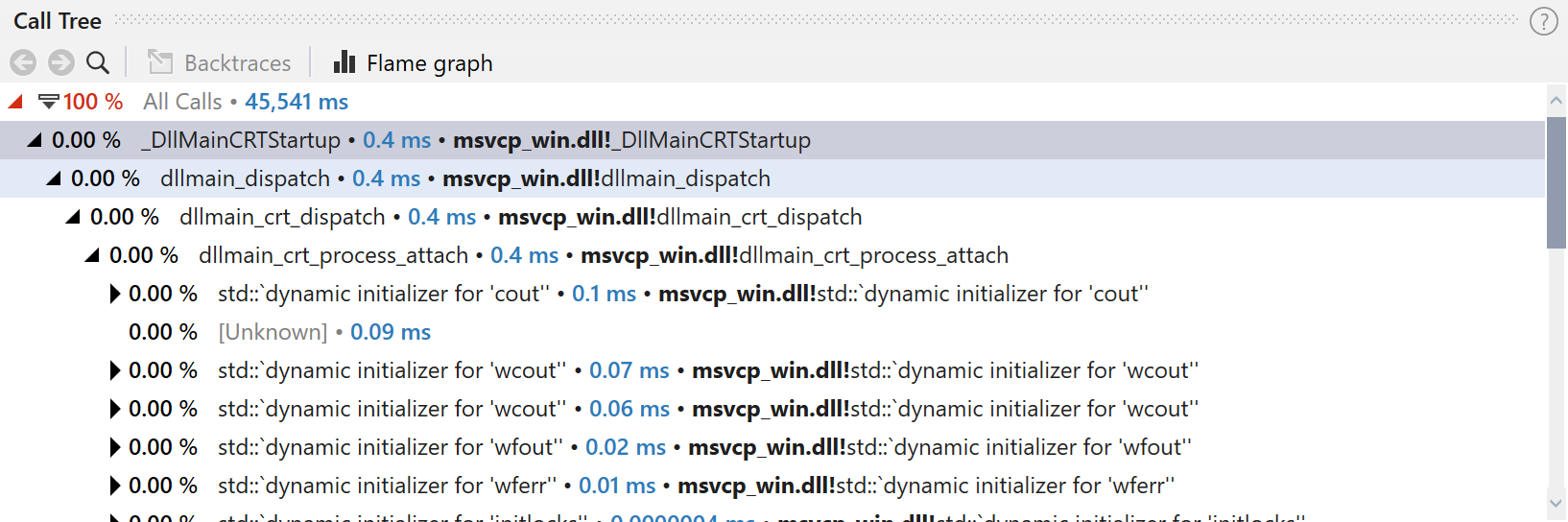Select the [Unknown] 0.09 ms row
This screenshot has height=522, width=1568.
(772, 332)
